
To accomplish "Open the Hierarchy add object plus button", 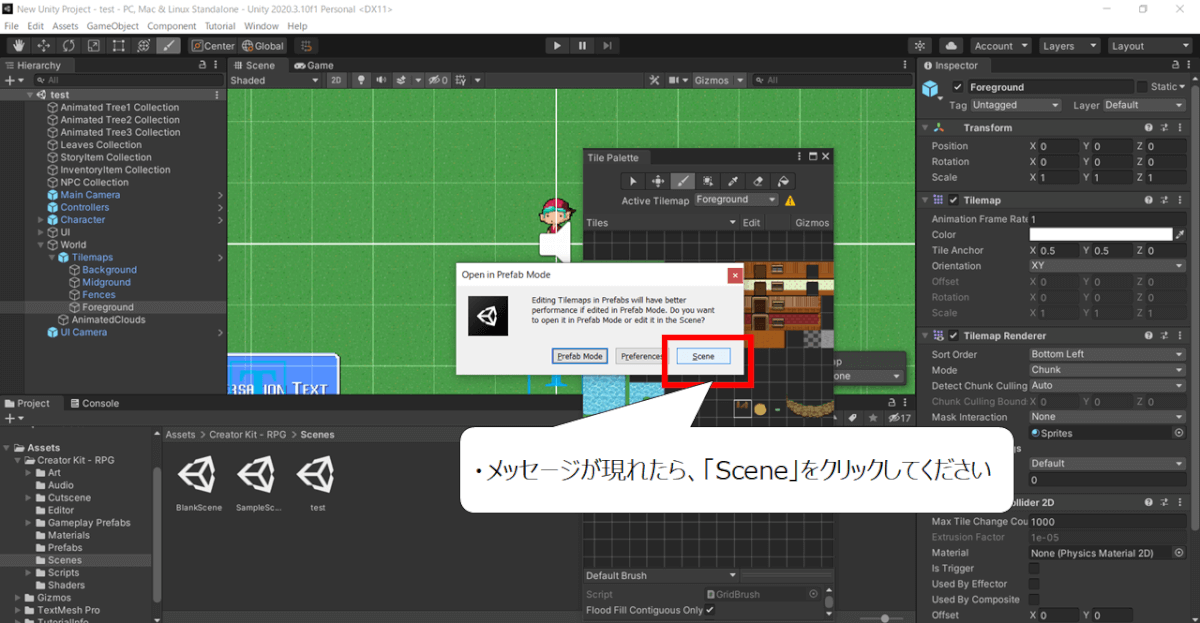I will [x=12, y=80].
